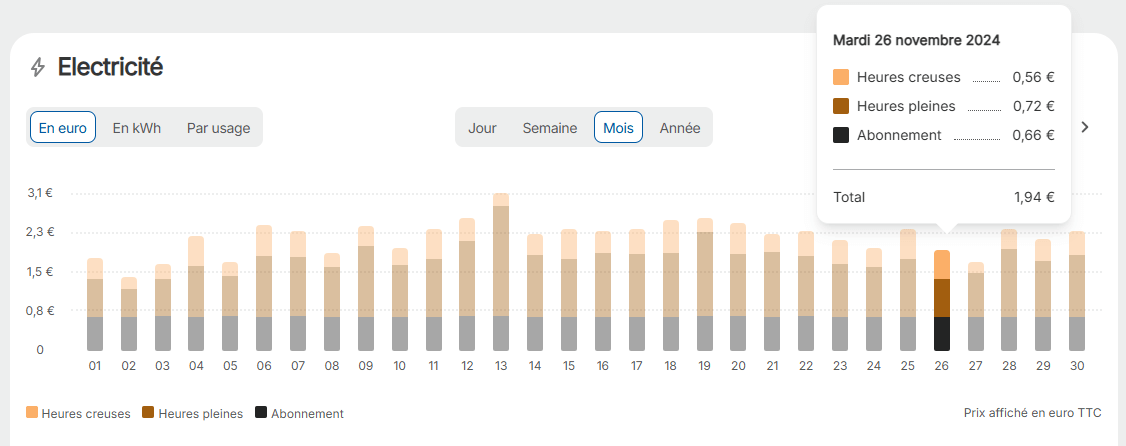Open the Jour period tab
Viewport: 1126px width, 446px height.
(x=483, y=128)
